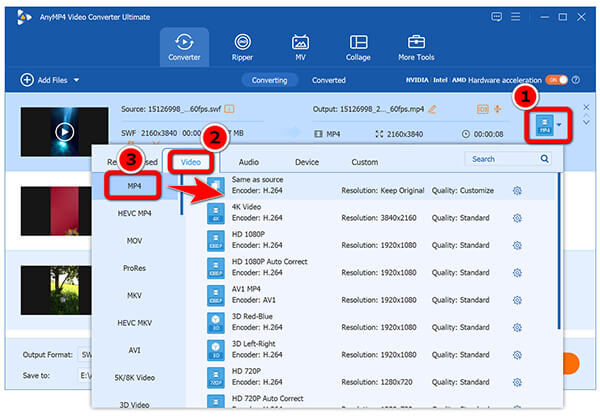Select 5K/8K Video format
600x419 pixels.
pos(135,378)
